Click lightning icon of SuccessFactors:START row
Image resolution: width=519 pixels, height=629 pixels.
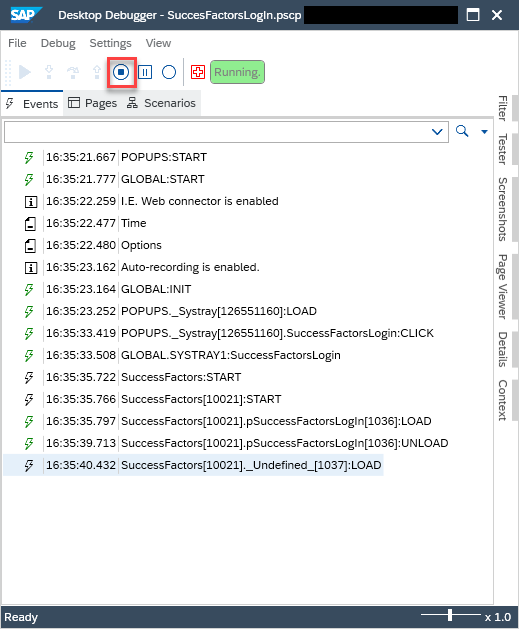(x=29, y=378)
